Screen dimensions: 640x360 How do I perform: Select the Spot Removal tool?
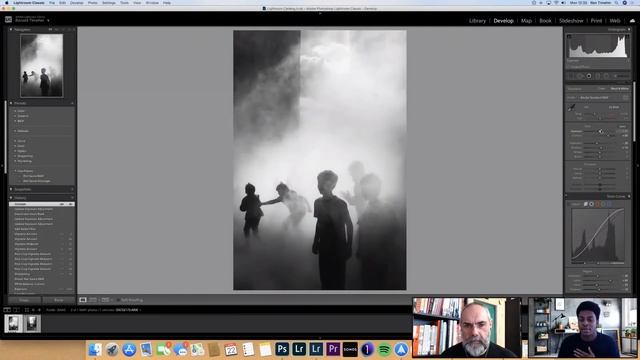click(x=580, y=76)
